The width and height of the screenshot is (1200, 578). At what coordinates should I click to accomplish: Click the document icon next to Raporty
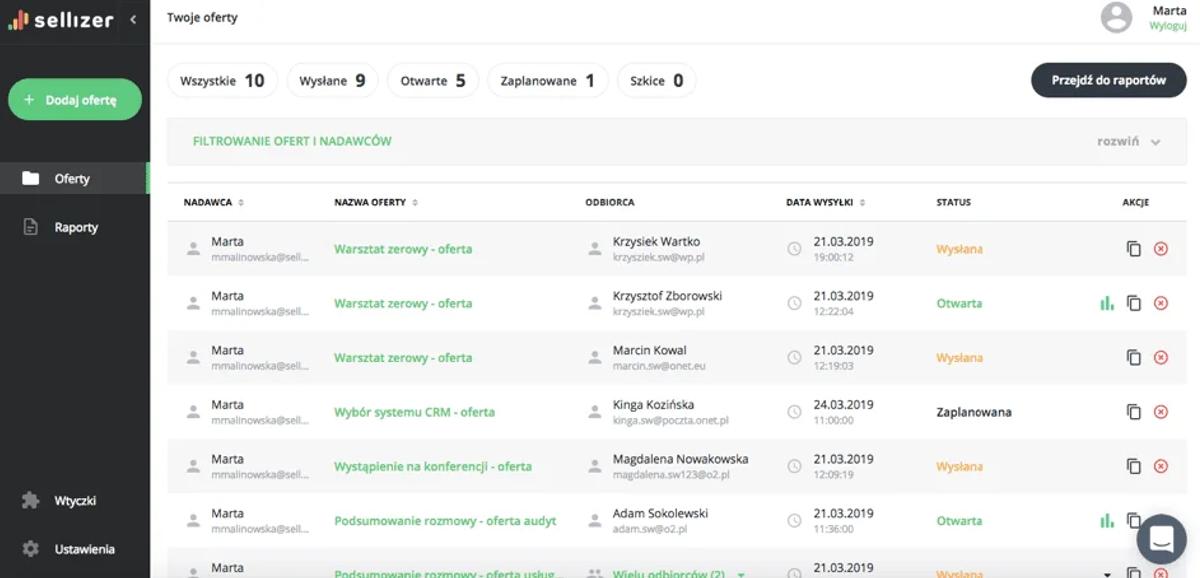point(31,227)
